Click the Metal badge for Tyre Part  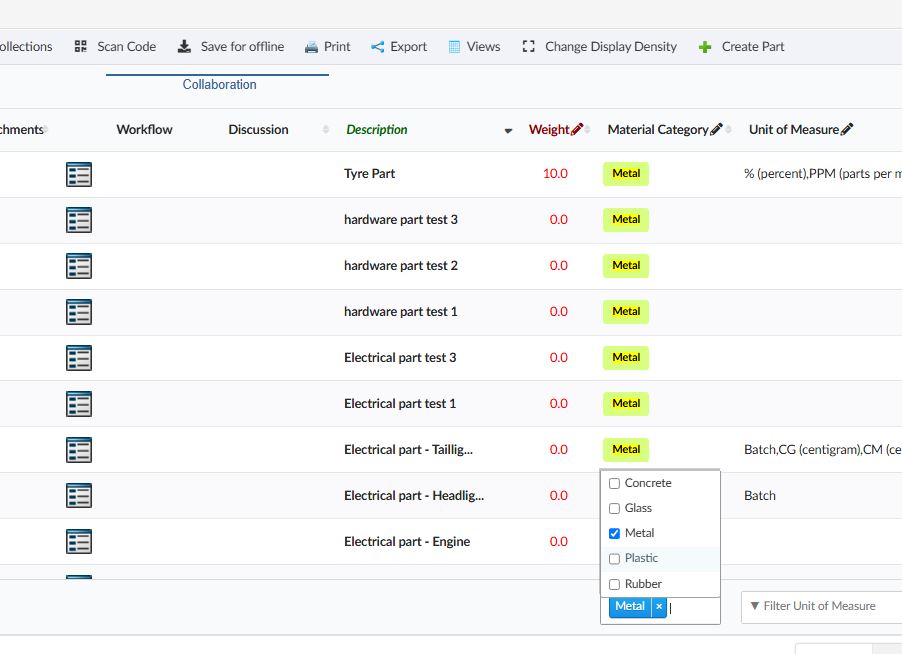point(626,174)
